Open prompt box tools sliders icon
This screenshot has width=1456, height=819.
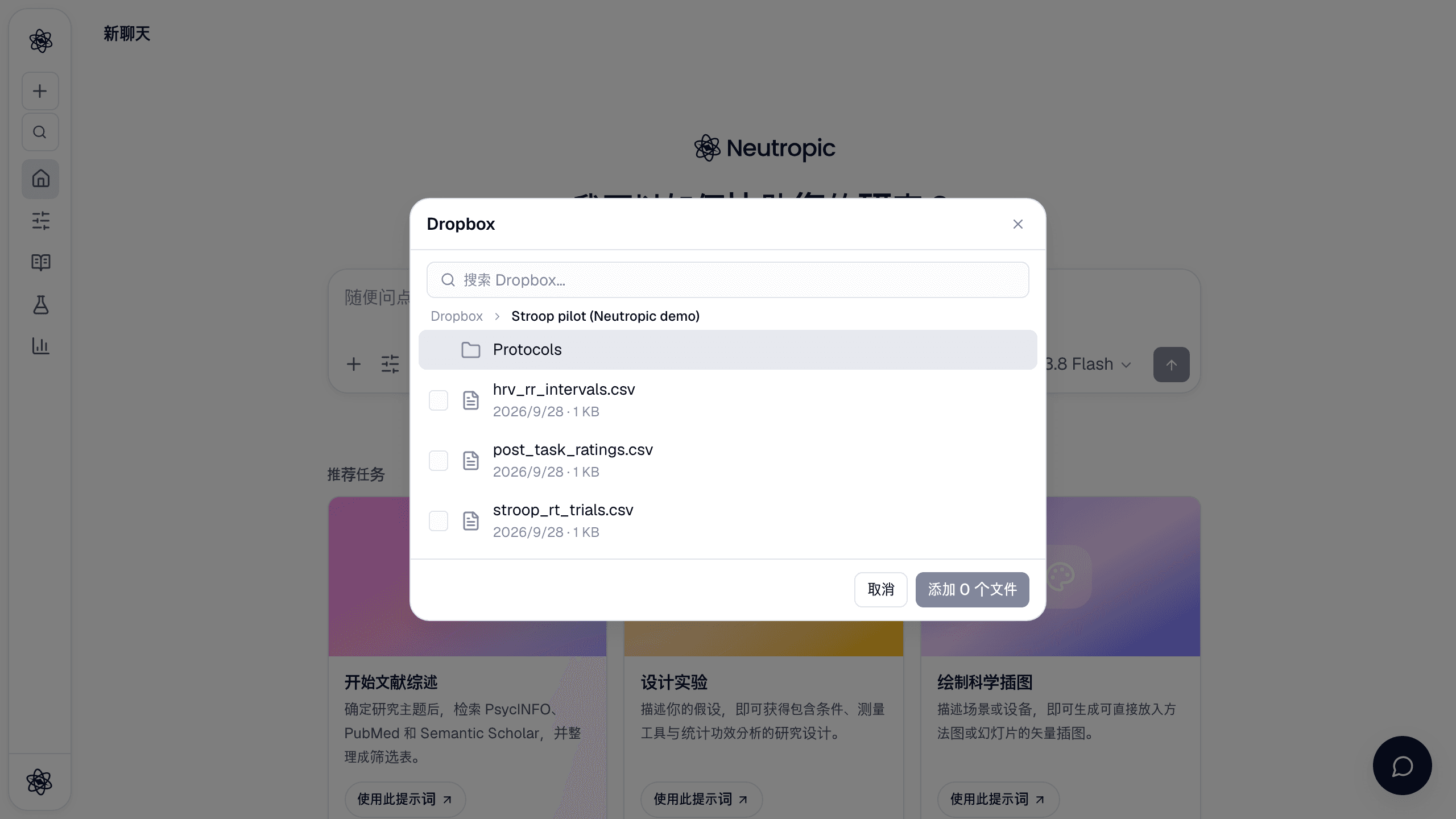tap(390, 364)
